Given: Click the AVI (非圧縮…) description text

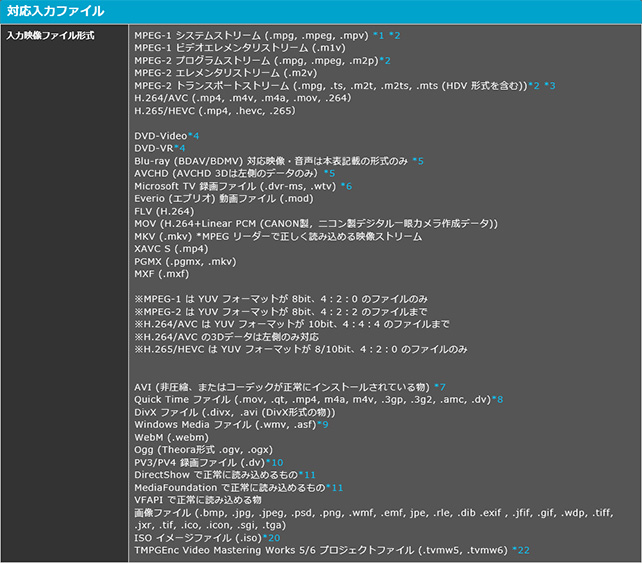Looking at the screenshot, I should click(x=282, y=387).
